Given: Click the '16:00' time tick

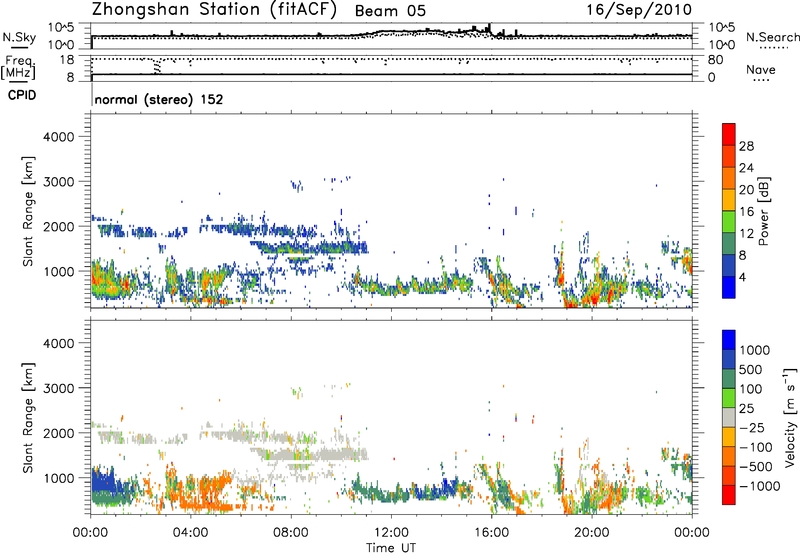Looking at the screenshot, I should (x=491, y=533).
